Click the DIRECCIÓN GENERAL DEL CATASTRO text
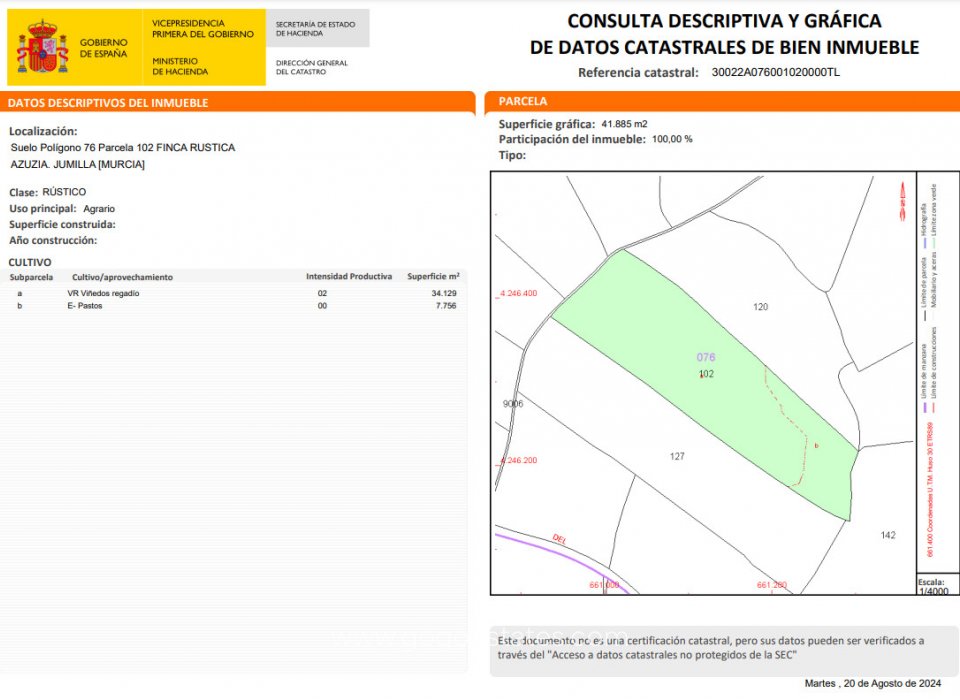Viewport: 960px width, 700px height. pos(311,66)
